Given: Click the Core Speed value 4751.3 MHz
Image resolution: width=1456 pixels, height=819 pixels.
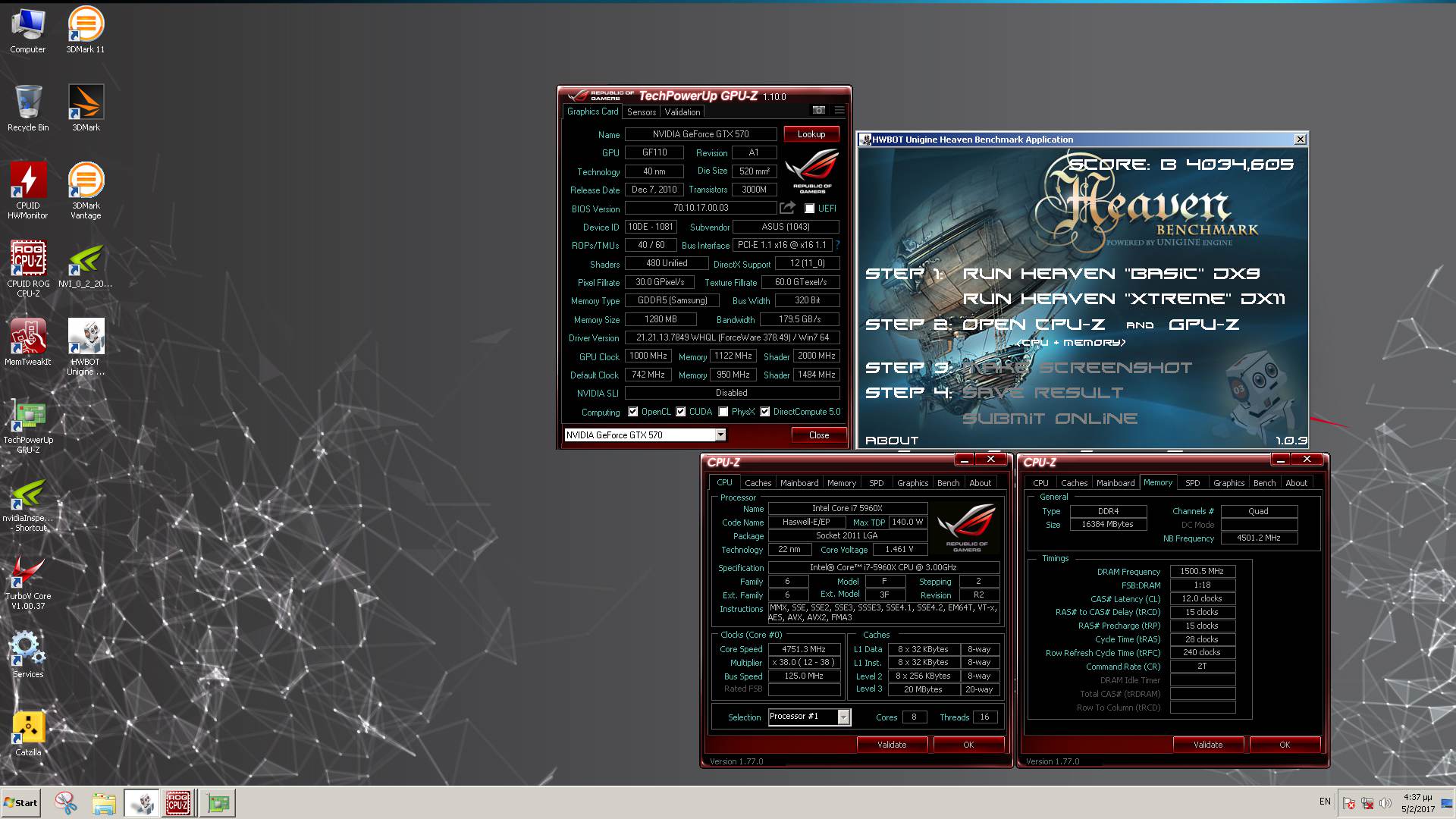Looking at the screenshot, I should pos(804,649).
